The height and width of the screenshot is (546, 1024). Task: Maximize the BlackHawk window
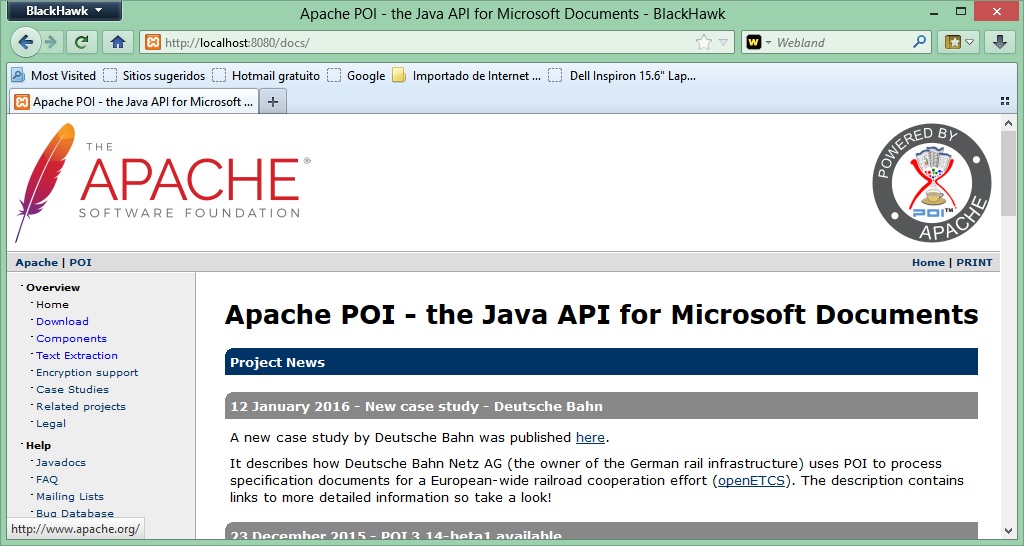click(961, 10)
